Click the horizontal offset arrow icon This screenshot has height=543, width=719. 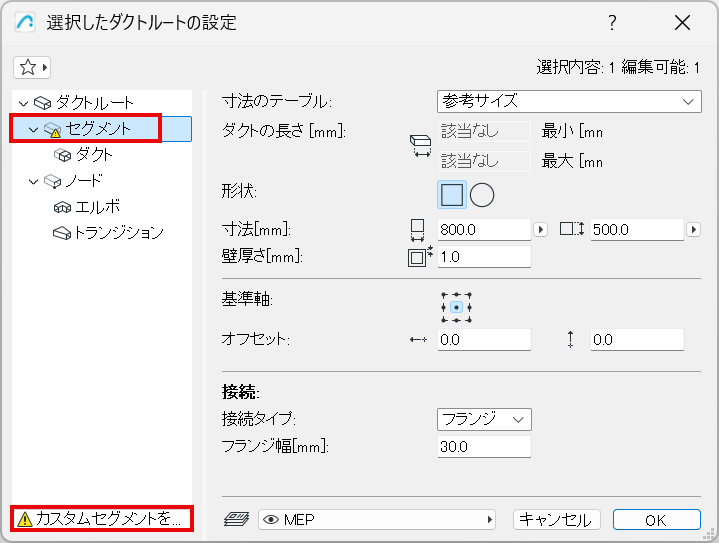tap(418, 340)
